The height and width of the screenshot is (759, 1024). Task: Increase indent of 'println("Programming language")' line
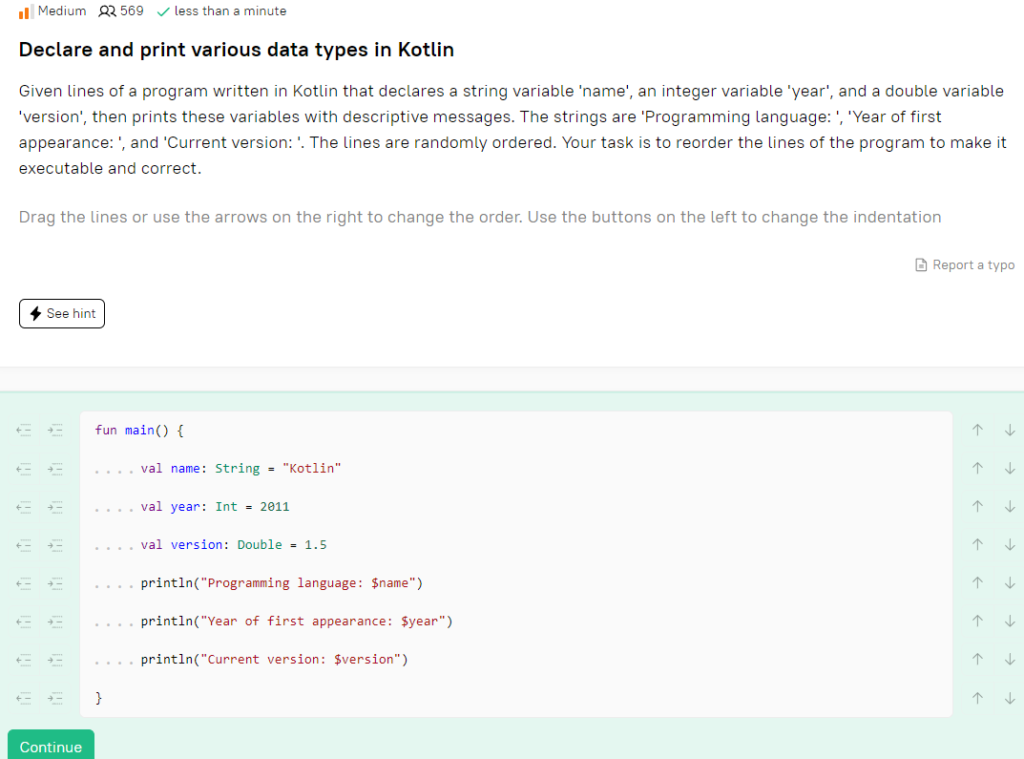point(56,583)
